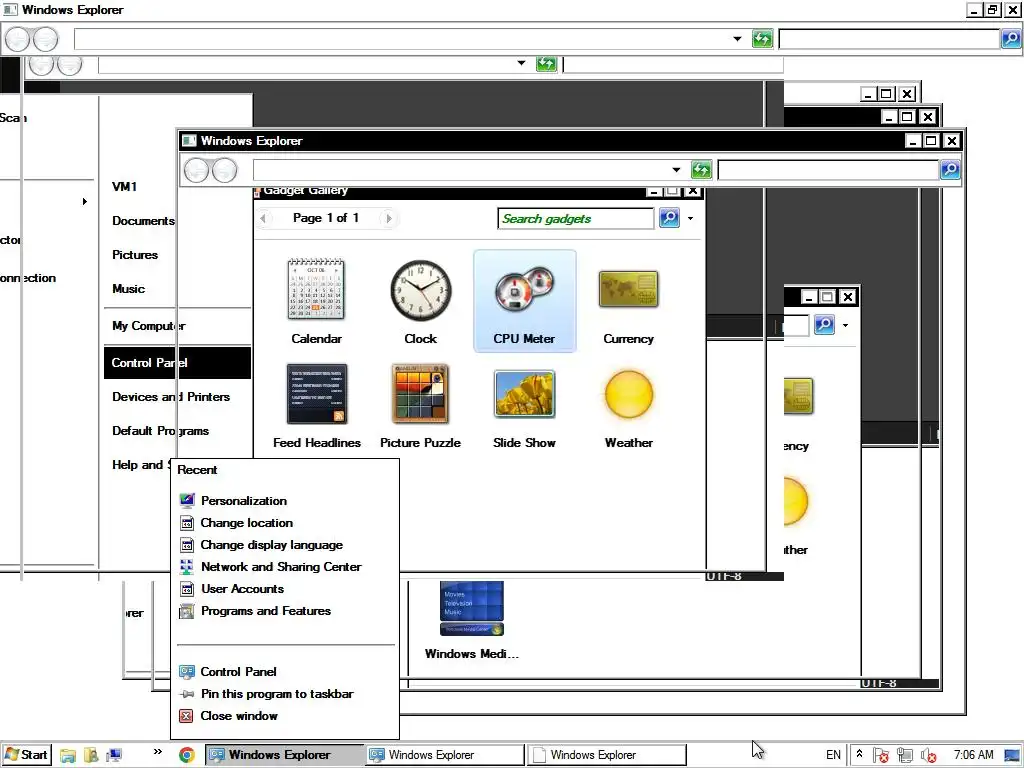Click the EN language indicator in the taskbar
Screen dimensions: 1024x768
(x=833, y=755)
